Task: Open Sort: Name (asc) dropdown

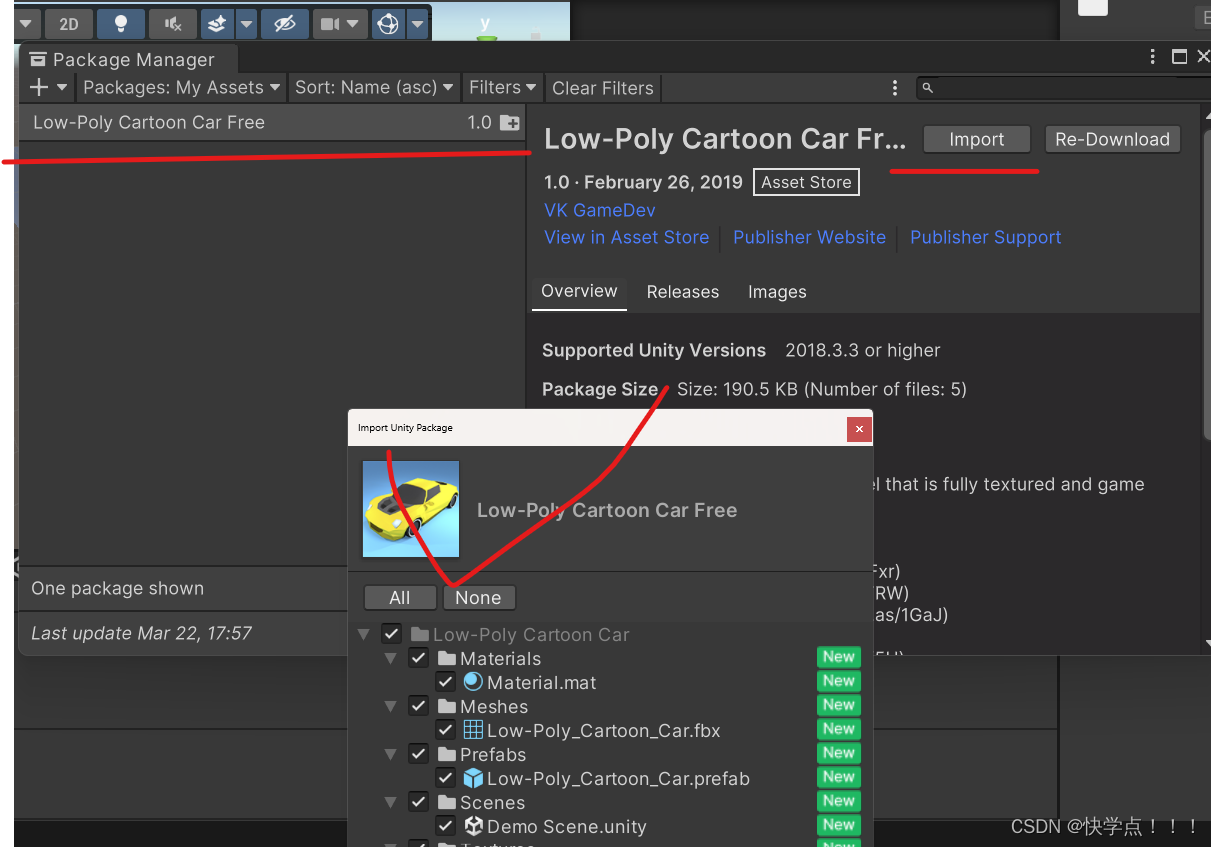Action: point(374,87)
